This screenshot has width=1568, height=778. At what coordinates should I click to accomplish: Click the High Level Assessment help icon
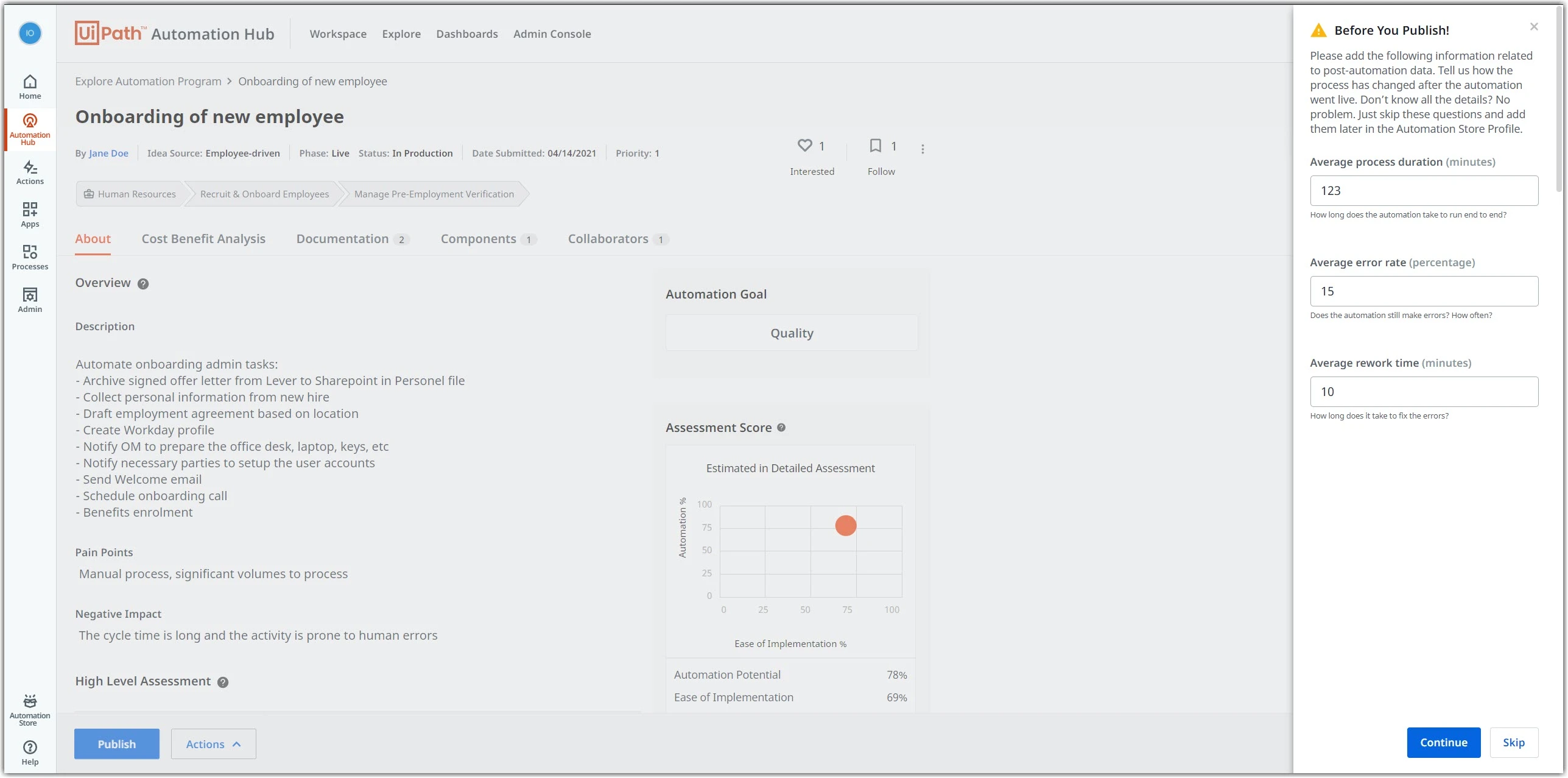(x=223, y=682)
